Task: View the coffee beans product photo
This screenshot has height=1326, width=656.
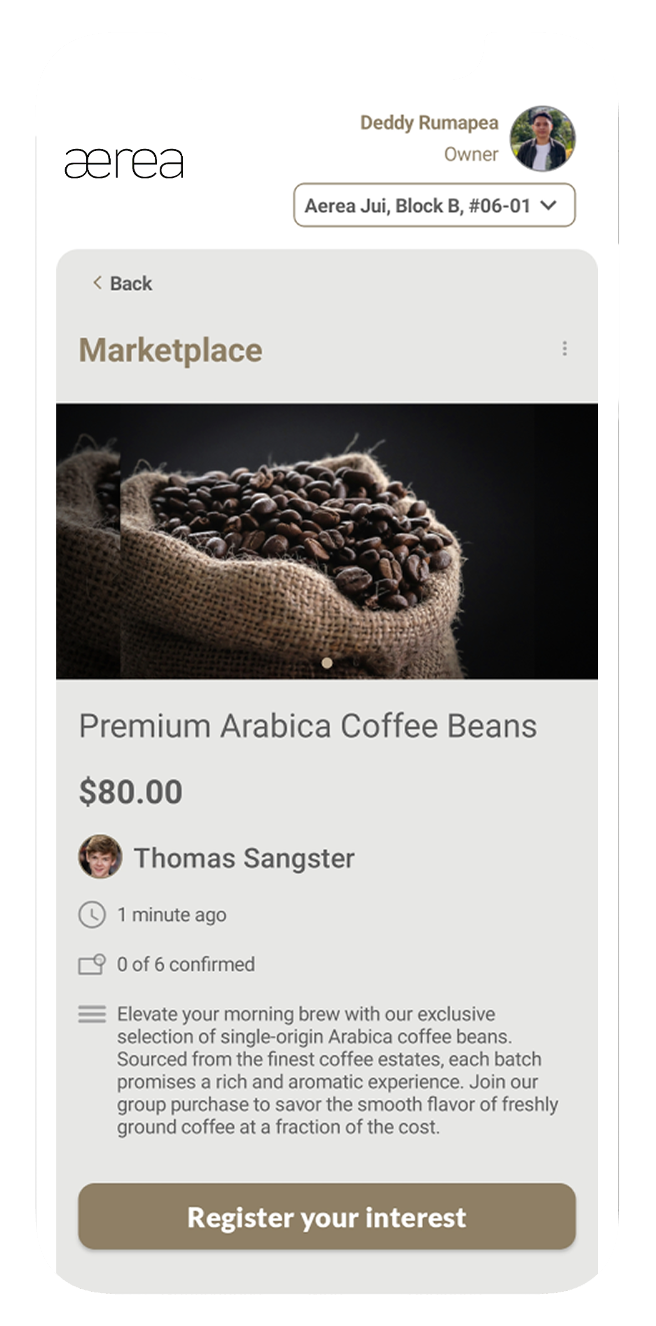Action: point(327,540)
